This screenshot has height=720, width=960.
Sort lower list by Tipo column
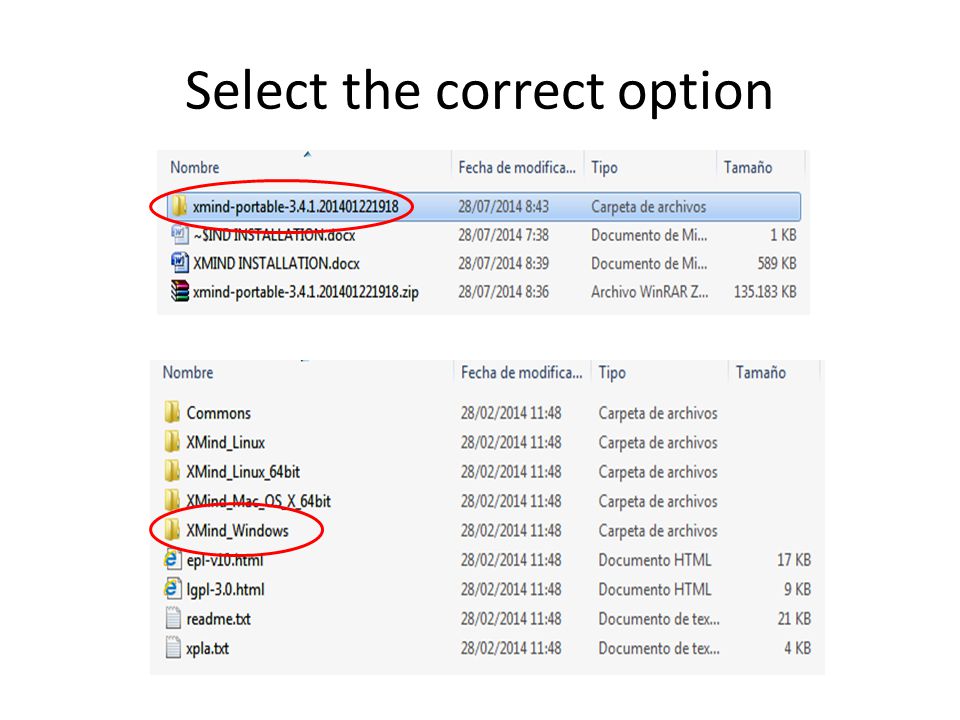(x=612, y=372)
